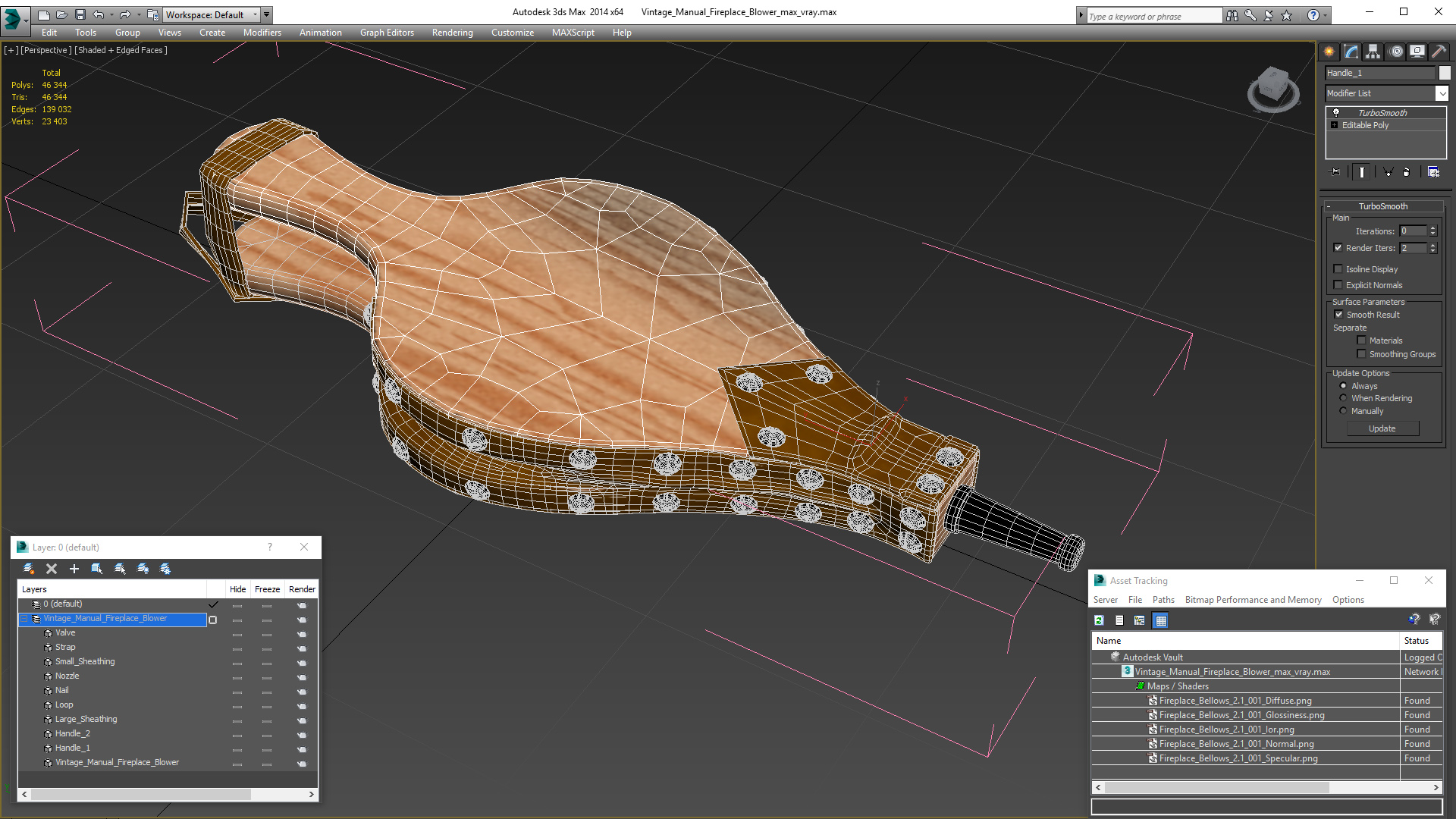Open the Display command panel tab
This screenshot has height=819, width=1456.
click(x=1417, y=52)
